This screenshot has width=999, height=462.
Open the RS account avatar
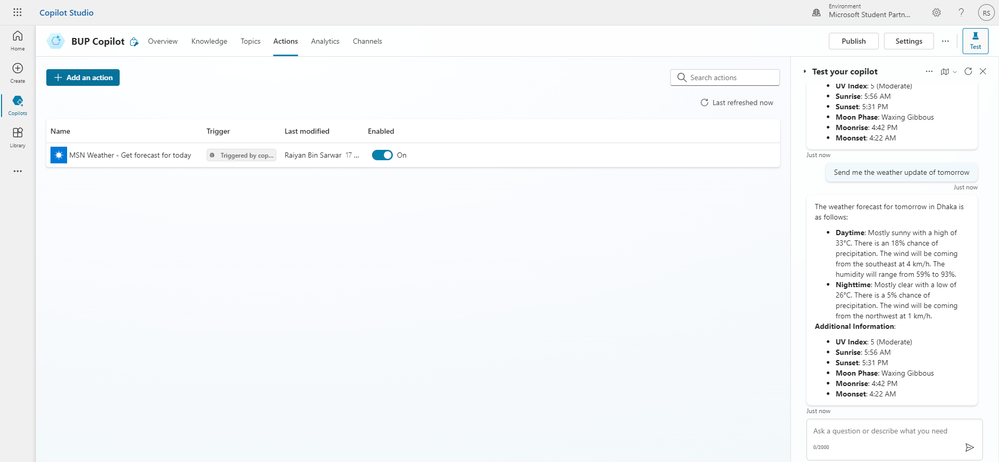click(x=986, y=13)
